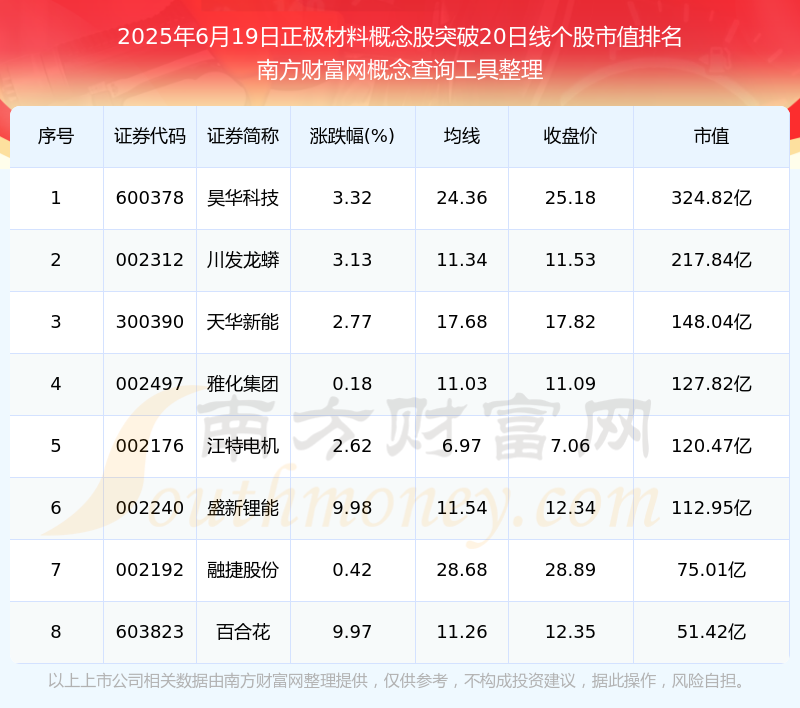Select stock name 川发龙蟒
The image size is (800, 708).
243,260
